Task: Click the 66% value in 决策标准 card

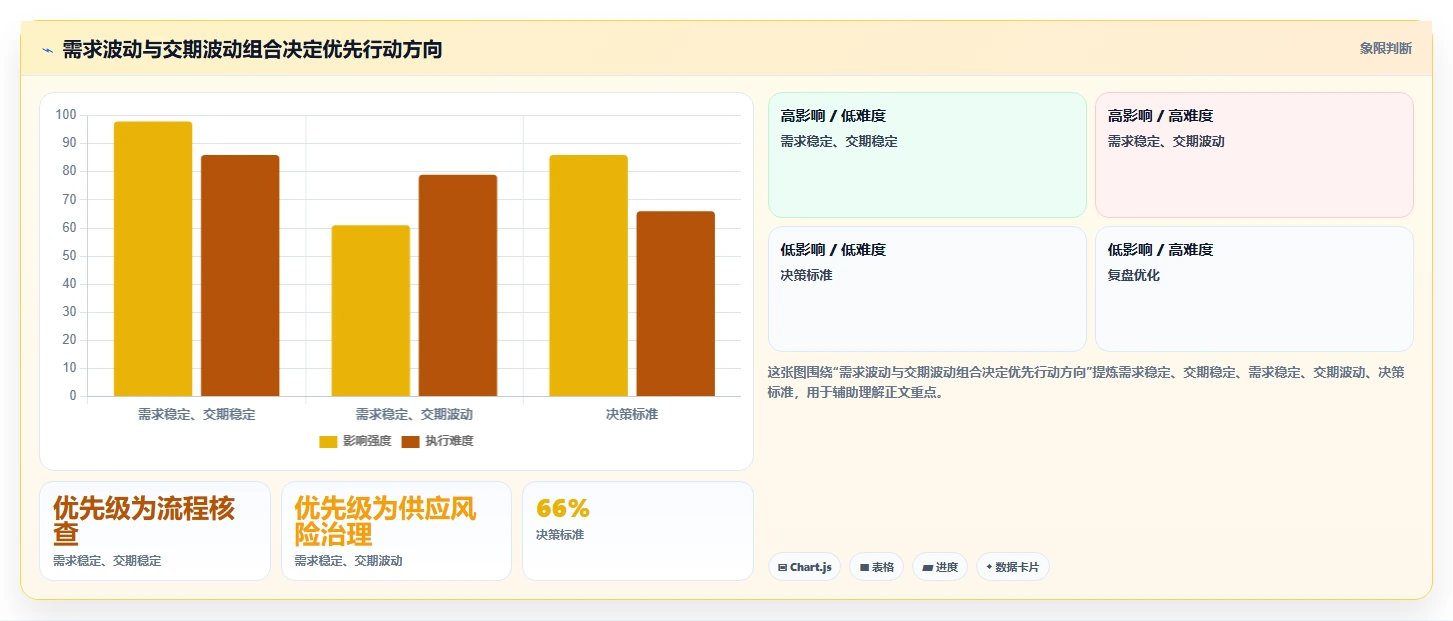Action: pos(563,508)
